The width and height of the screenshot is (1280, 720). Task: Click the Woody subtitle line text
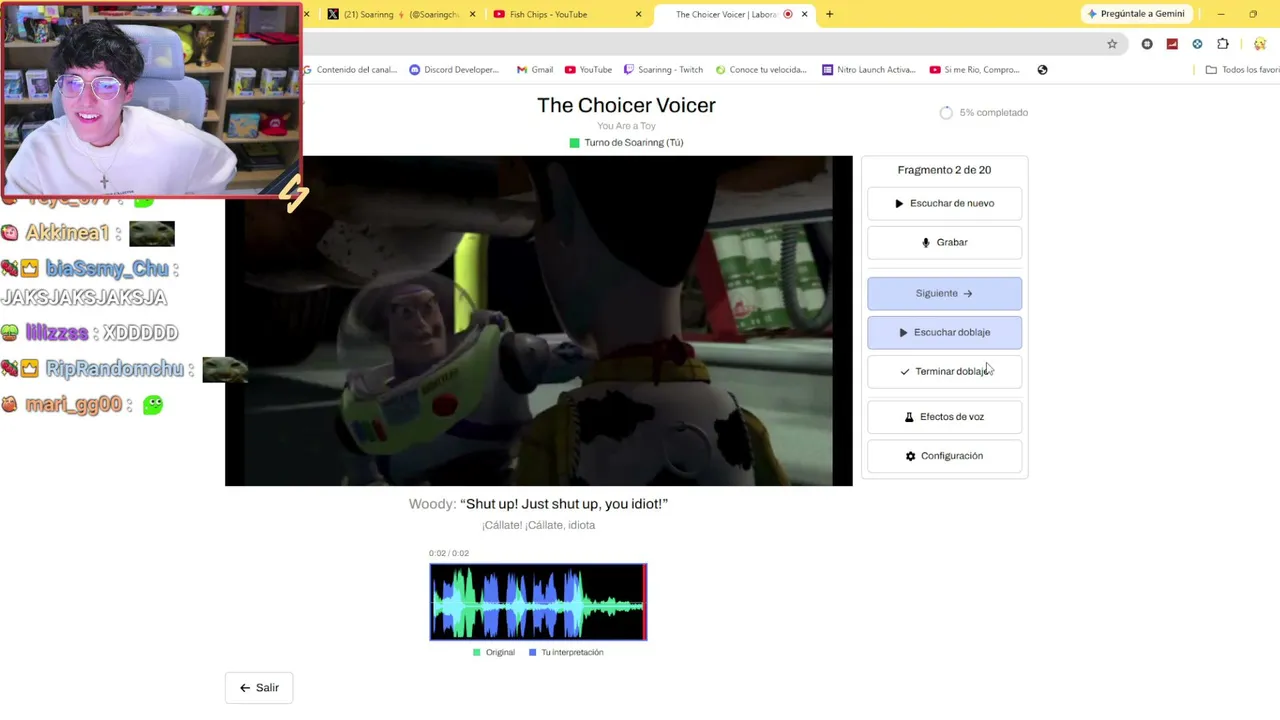[x=538, y=504]
